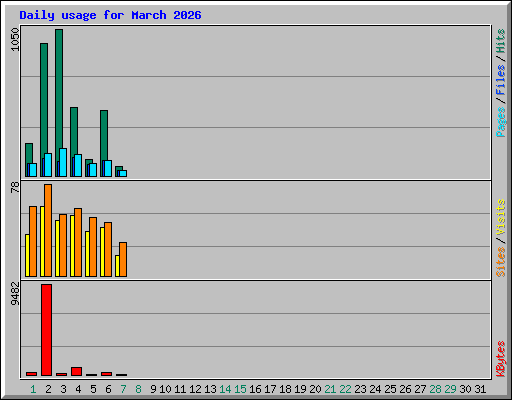Select the cyan pages bar for day 2

(48, 165)
